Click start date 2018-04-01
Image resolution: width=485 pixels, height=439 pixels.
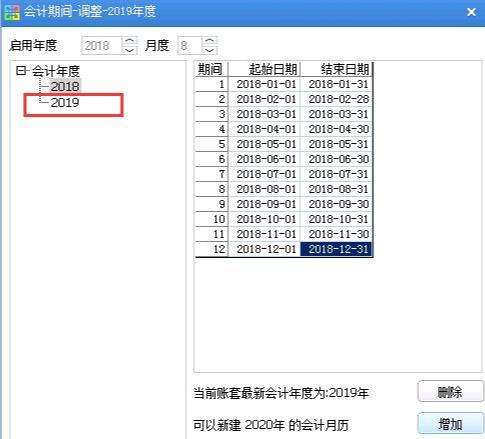click(x=264, y=129)
